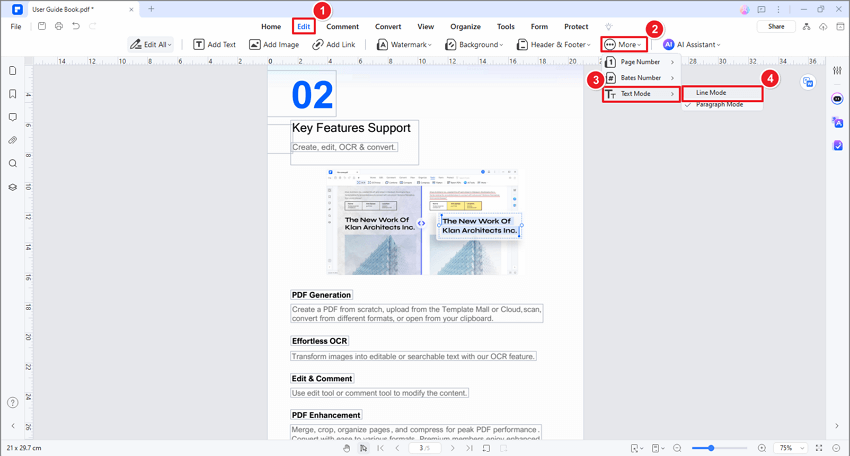The height and width of the screenshot is (456, 850).
Task: Open the Header & Footer dropdown
Action: 553,44
